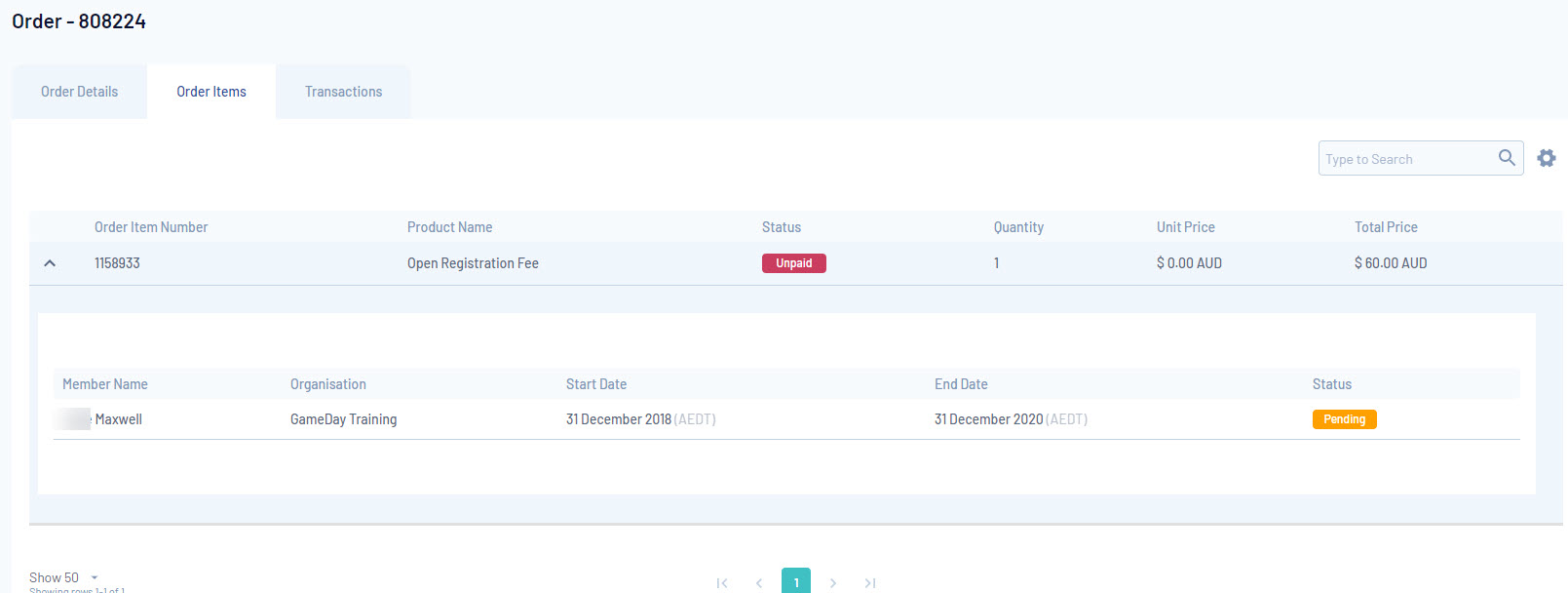The width and height of the screenshot is (1568, 593).
Task: Open the Transactions tab
Action: point(343,92)
